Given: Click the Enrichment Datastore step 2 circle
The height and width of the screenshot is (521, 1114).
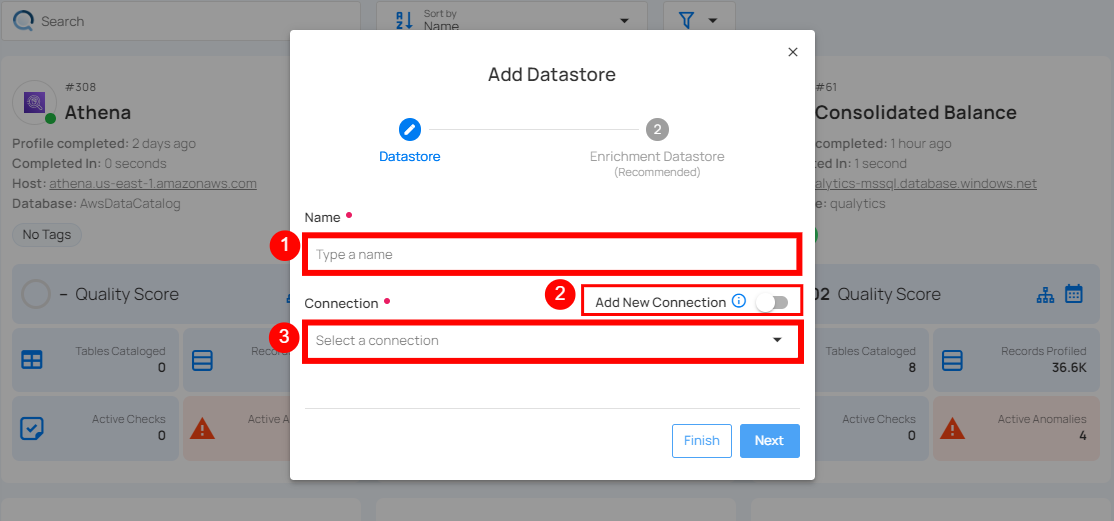Looking at the screenshot, I should (656, 129).
